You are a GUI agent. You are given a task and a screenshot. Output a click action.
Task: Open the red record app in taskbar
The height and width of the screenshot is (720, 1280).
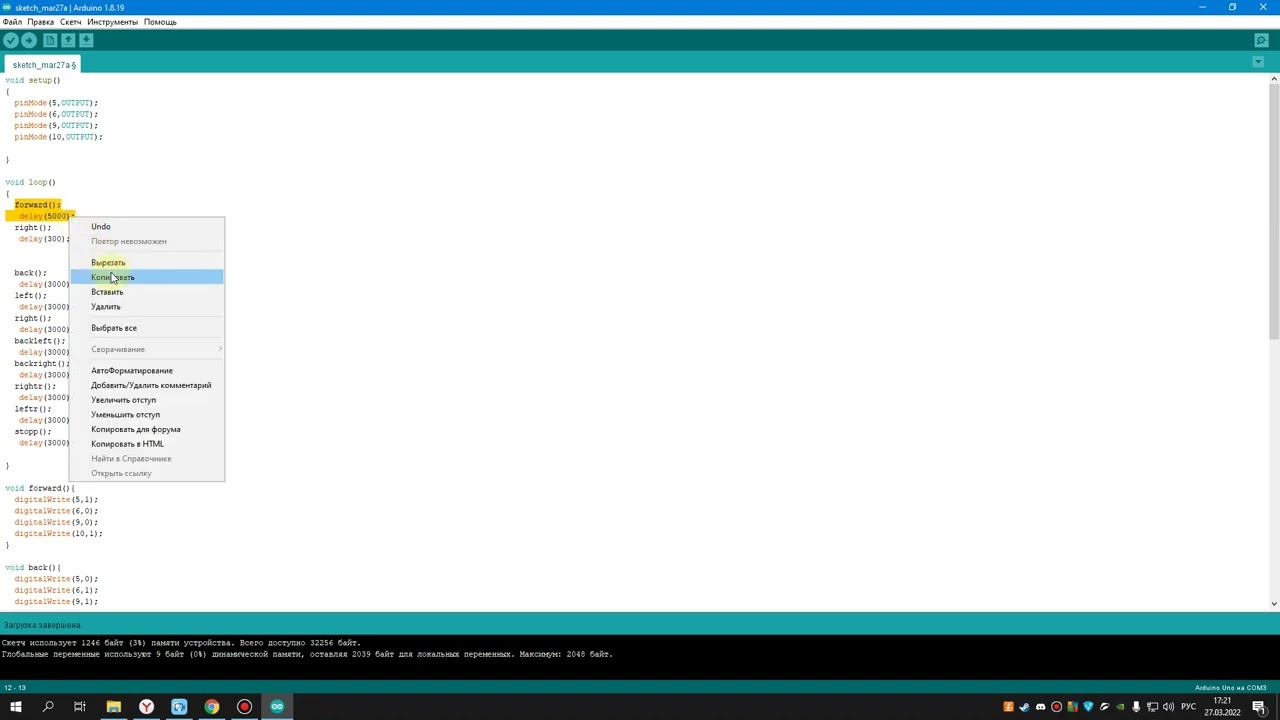pos(244,707)
